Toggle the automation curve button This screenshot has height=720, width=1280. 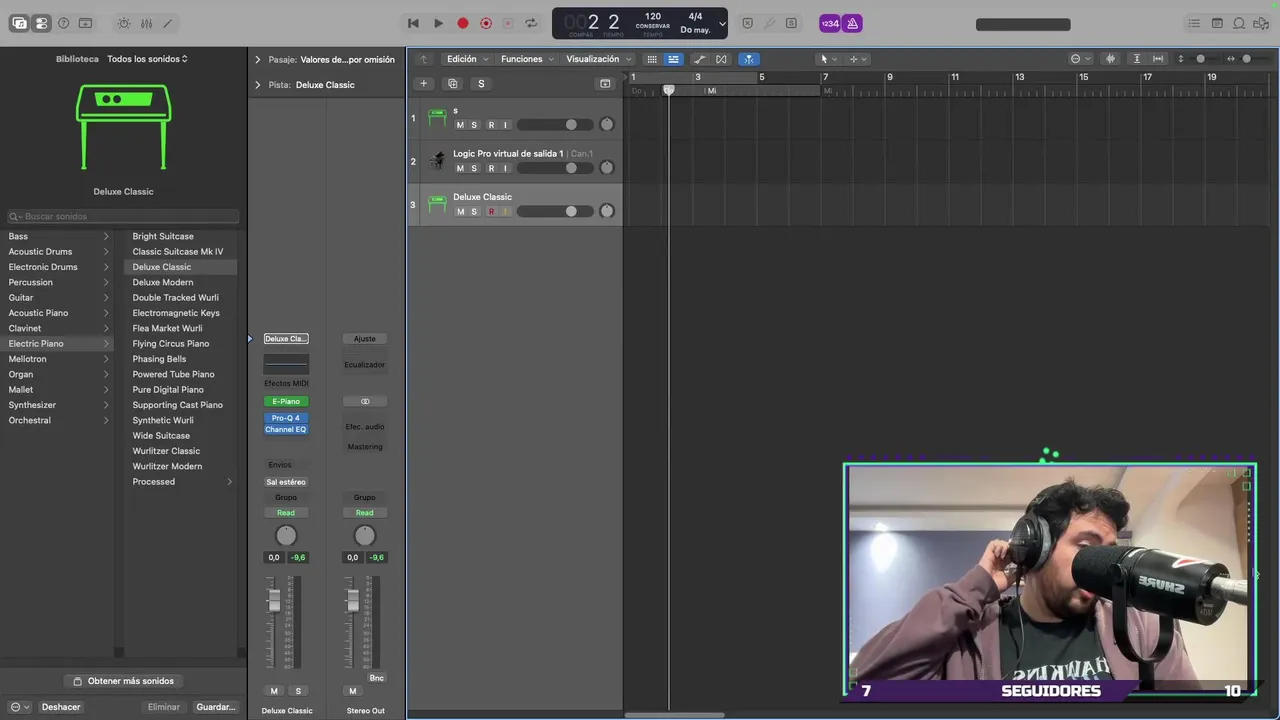(700, 59)
